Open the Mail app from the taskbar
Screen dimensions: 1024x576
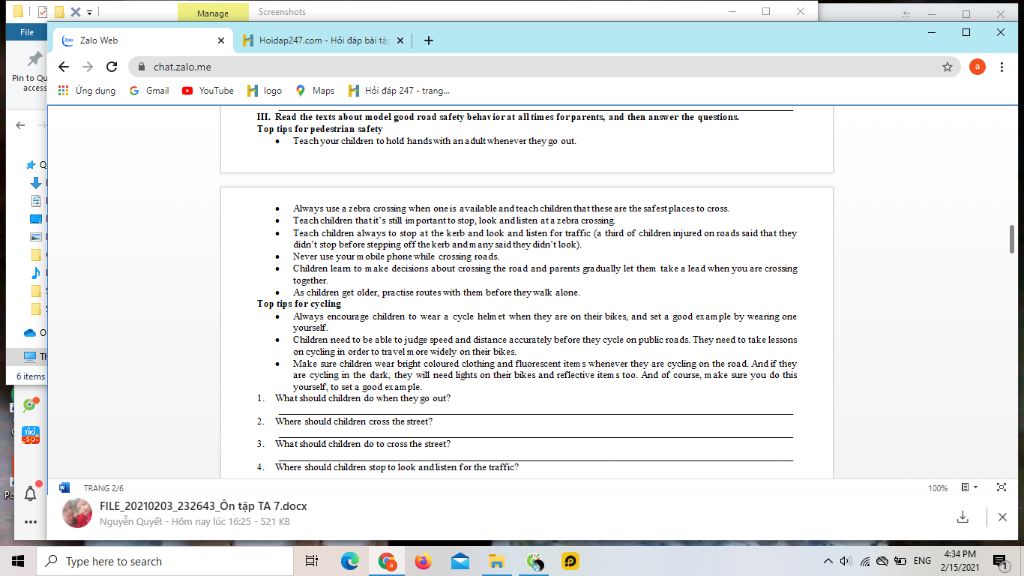460,561
